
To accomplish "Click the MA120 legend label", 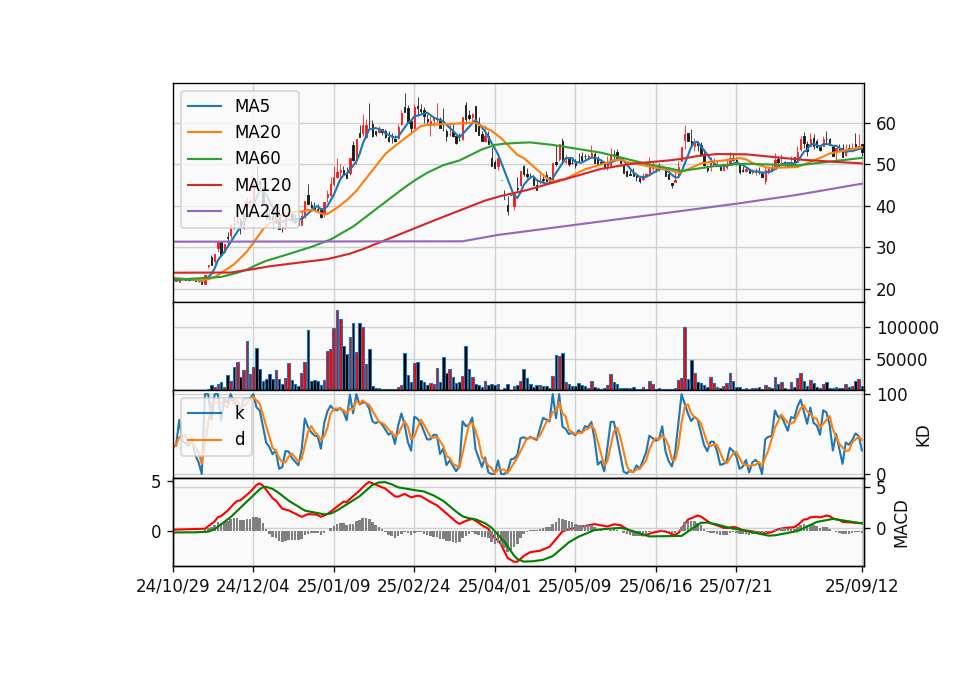I will tap(263, 185).
